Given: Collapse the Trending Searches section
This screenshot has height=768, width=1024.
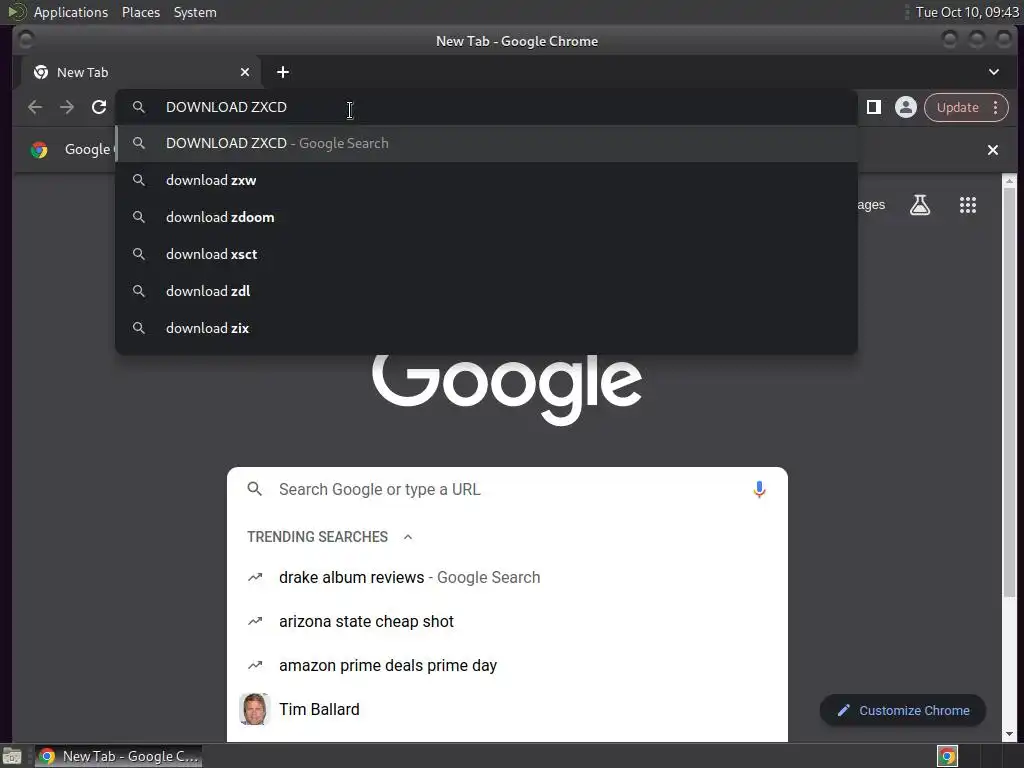Looking at the screenshot, I should click(x=408, y=537).
